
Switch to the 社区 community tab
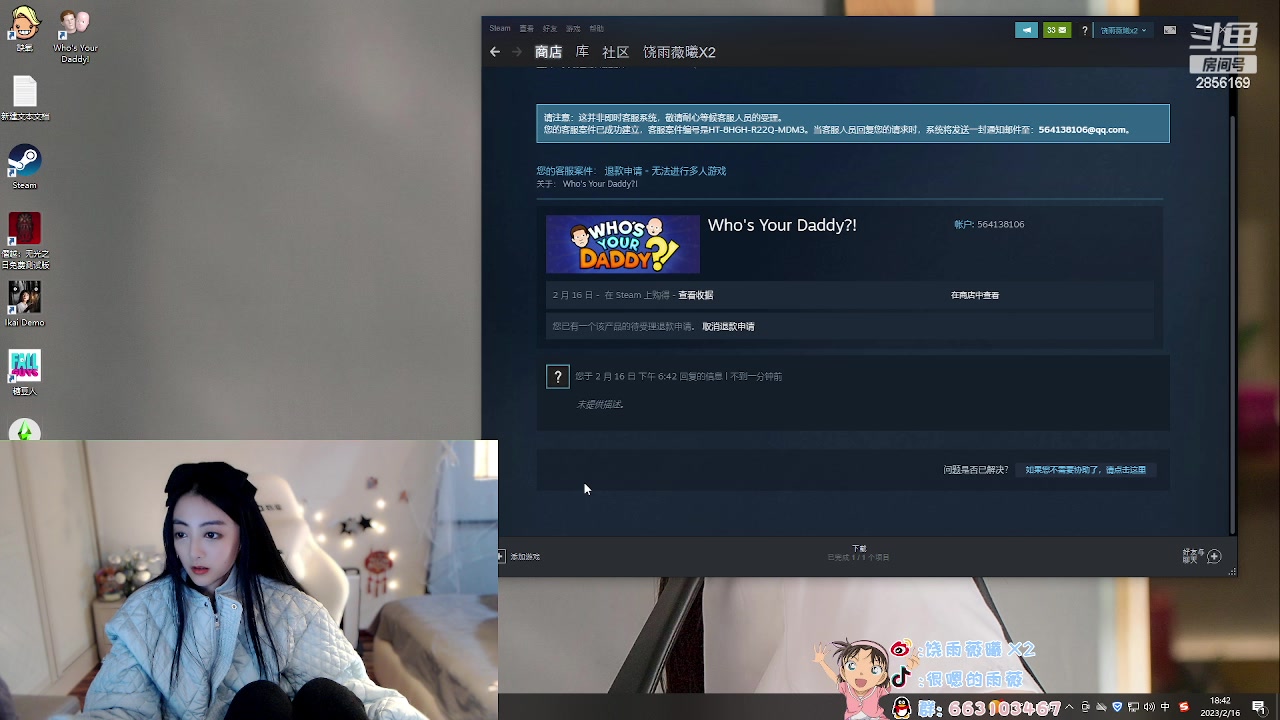[616, 52]
